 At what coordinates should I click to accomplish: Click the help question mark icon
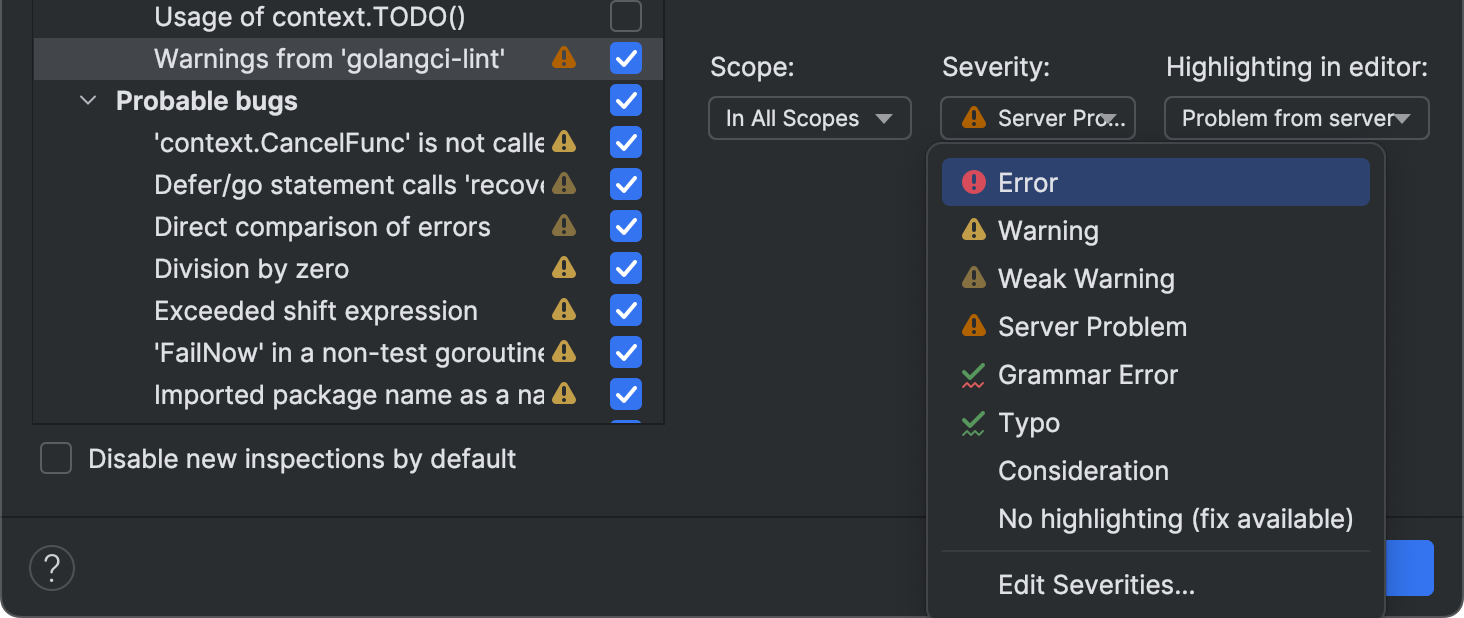click(52, 568)
